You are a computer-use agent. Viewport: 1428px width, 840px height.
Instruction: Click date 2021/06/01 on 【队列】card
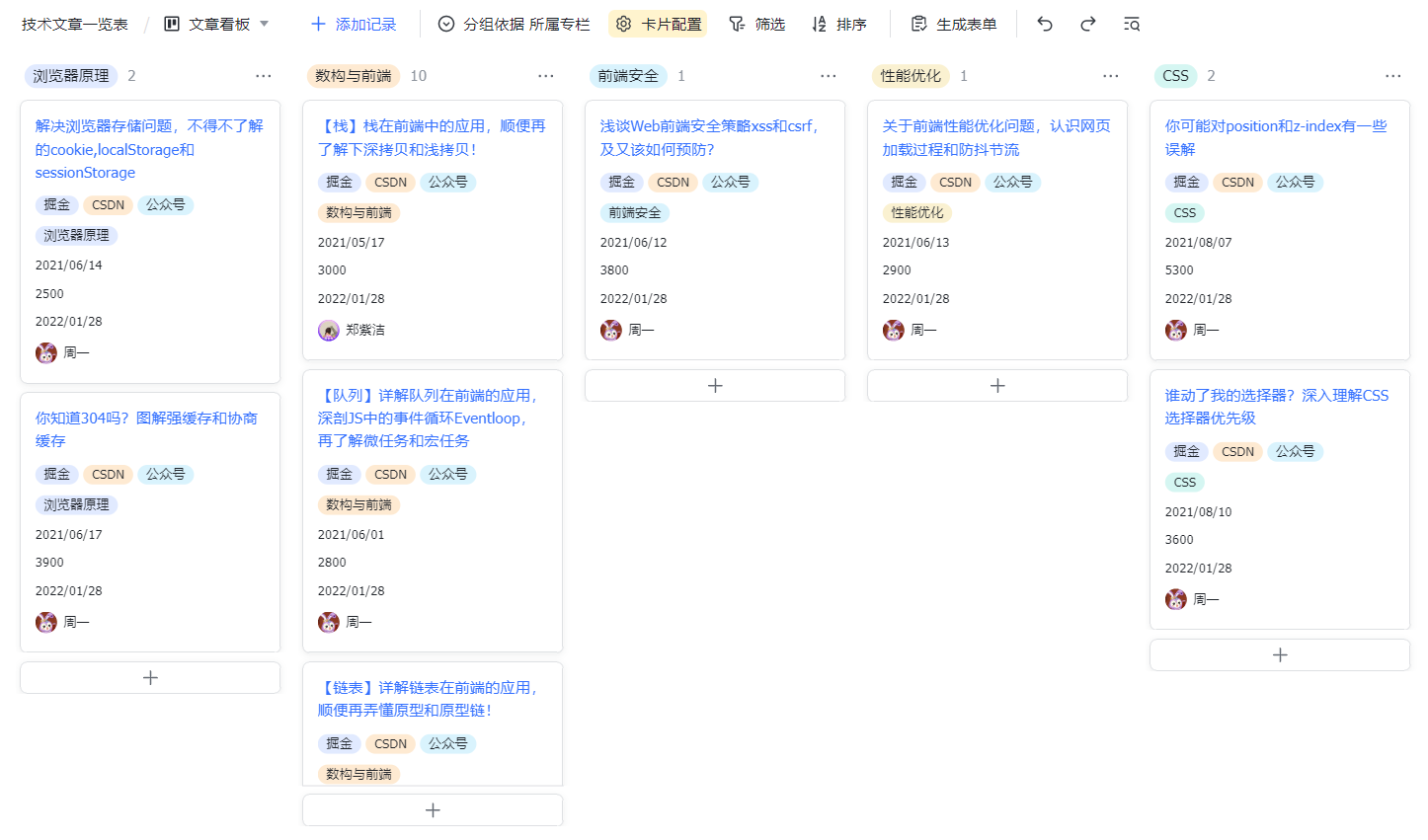click(352, 535)
